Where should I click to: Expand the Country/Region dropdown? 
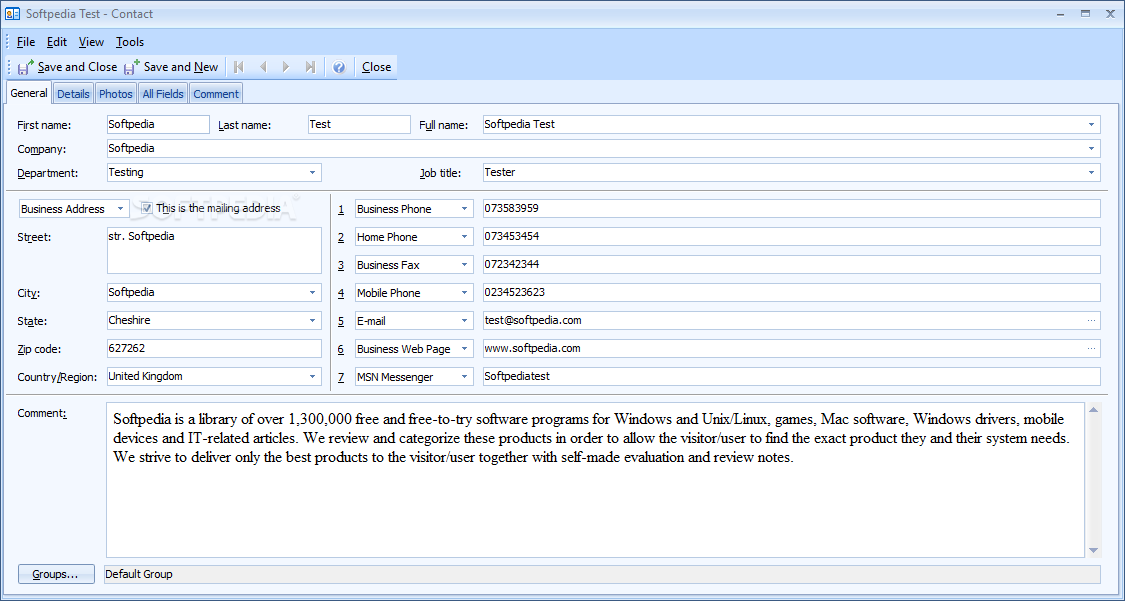(312, 377)
